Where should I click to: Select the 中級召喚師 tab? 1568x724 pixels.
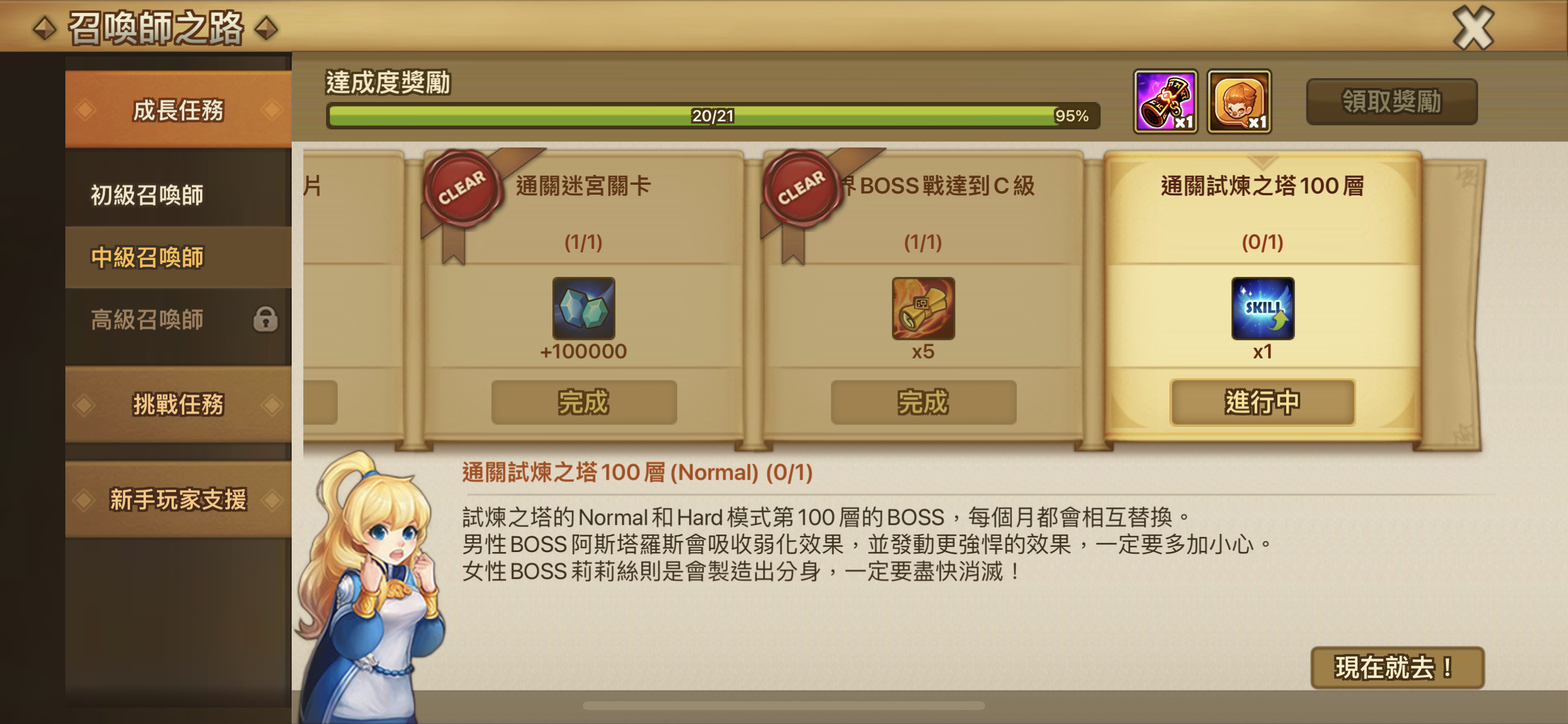(x=178, y=256)
